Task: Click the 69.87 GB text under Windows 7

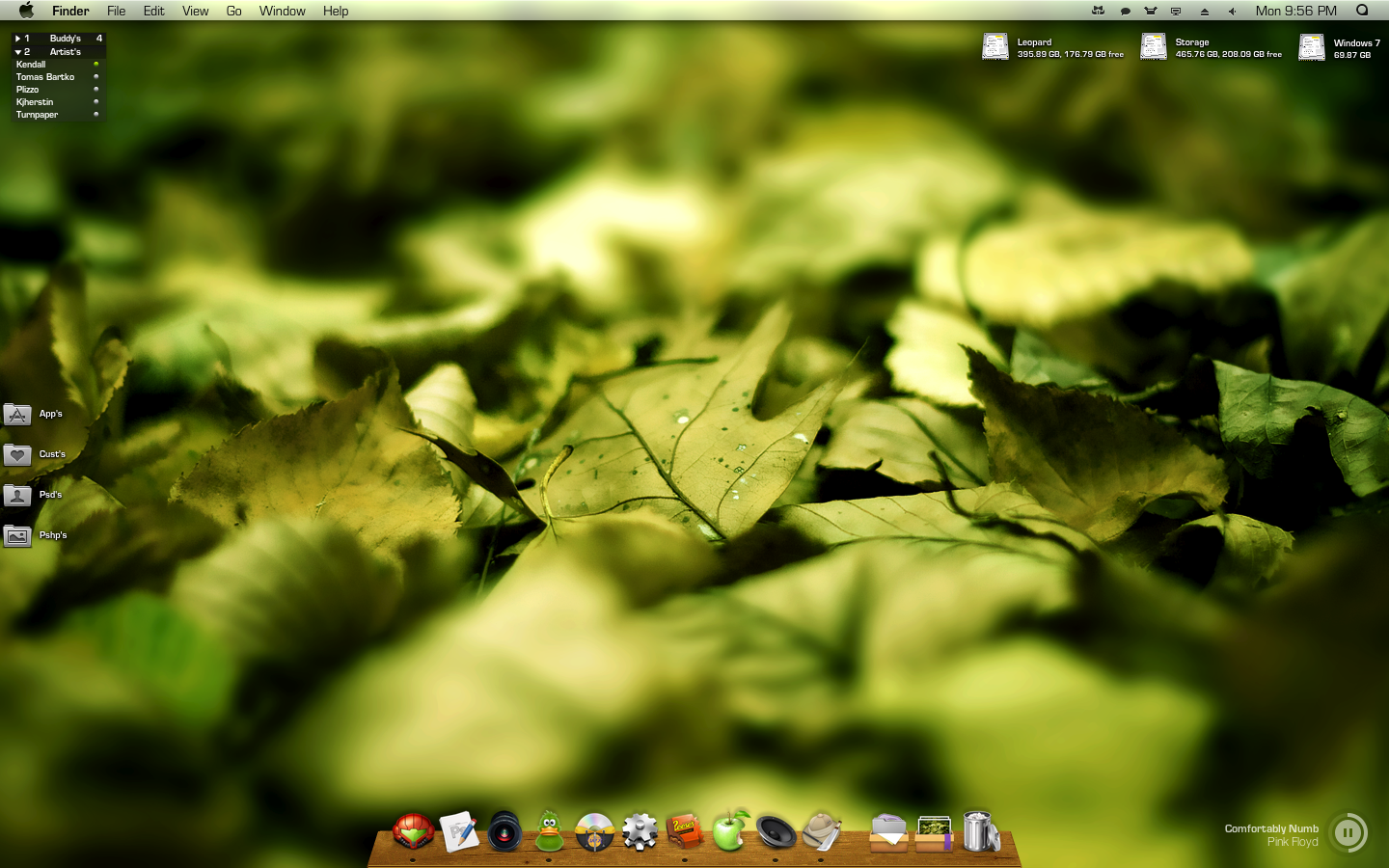Action: pyautogui.click(x=1352, y=56)
